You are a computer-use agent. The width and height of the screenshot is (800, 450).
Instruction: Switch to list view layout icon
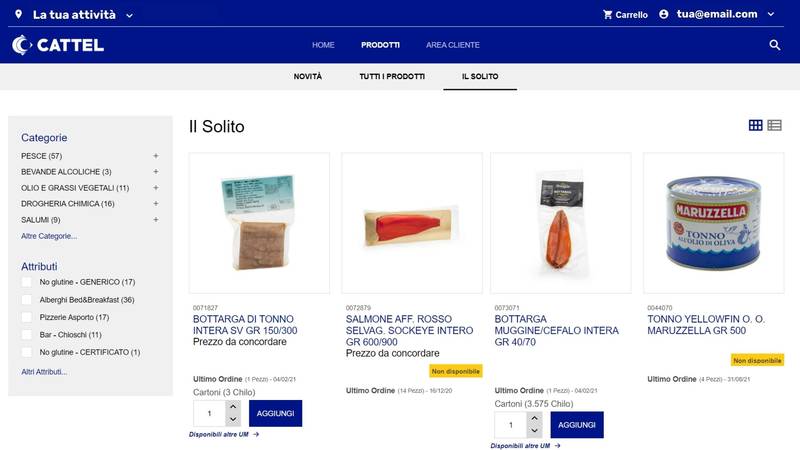click(x=774, y=125)
